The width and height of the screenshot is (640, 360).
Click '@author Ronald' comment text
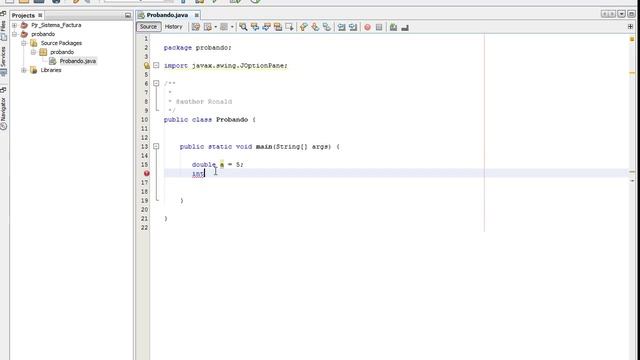coord(204,102)
